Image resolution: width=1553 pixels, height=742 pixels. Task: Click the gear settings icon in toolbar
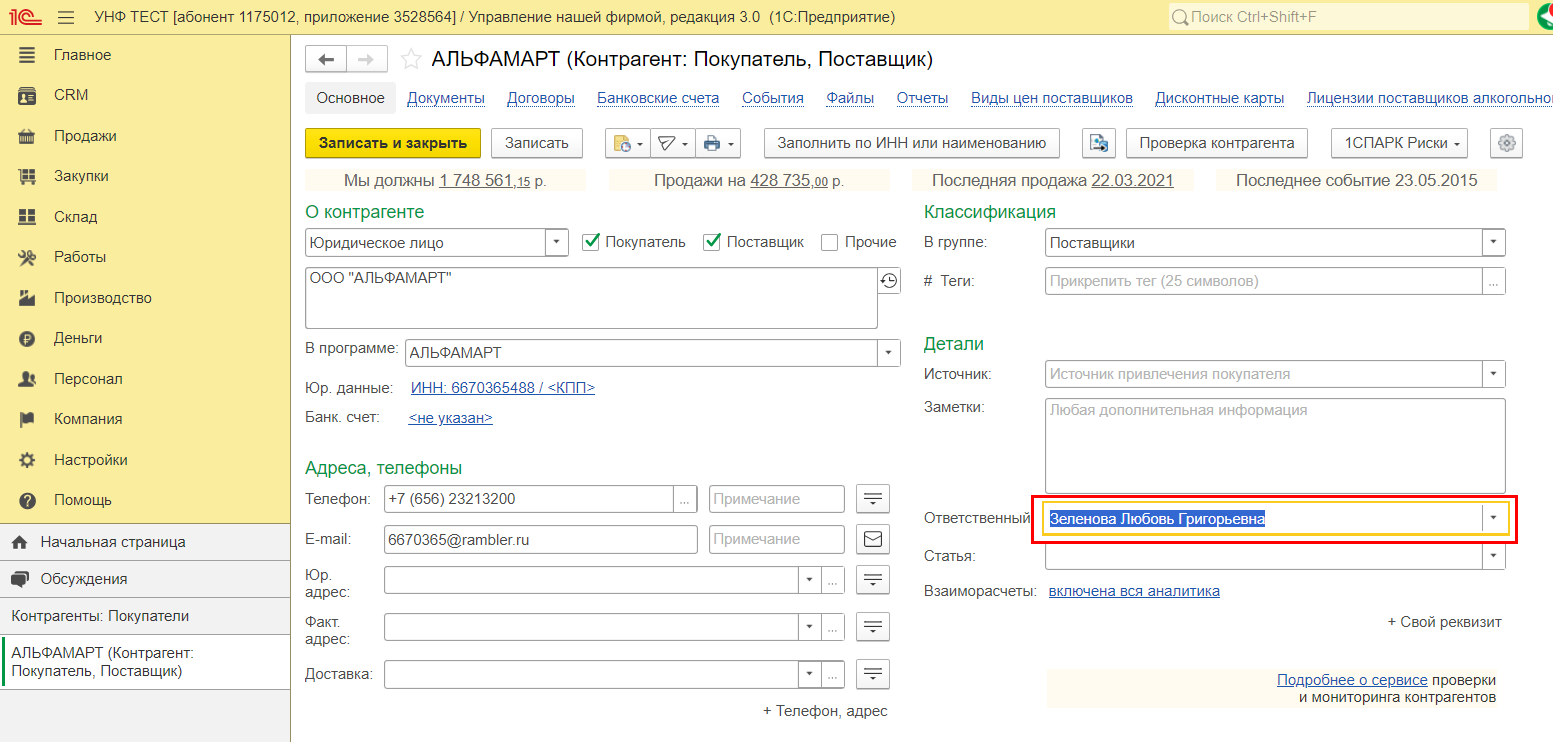(1506, 143)
